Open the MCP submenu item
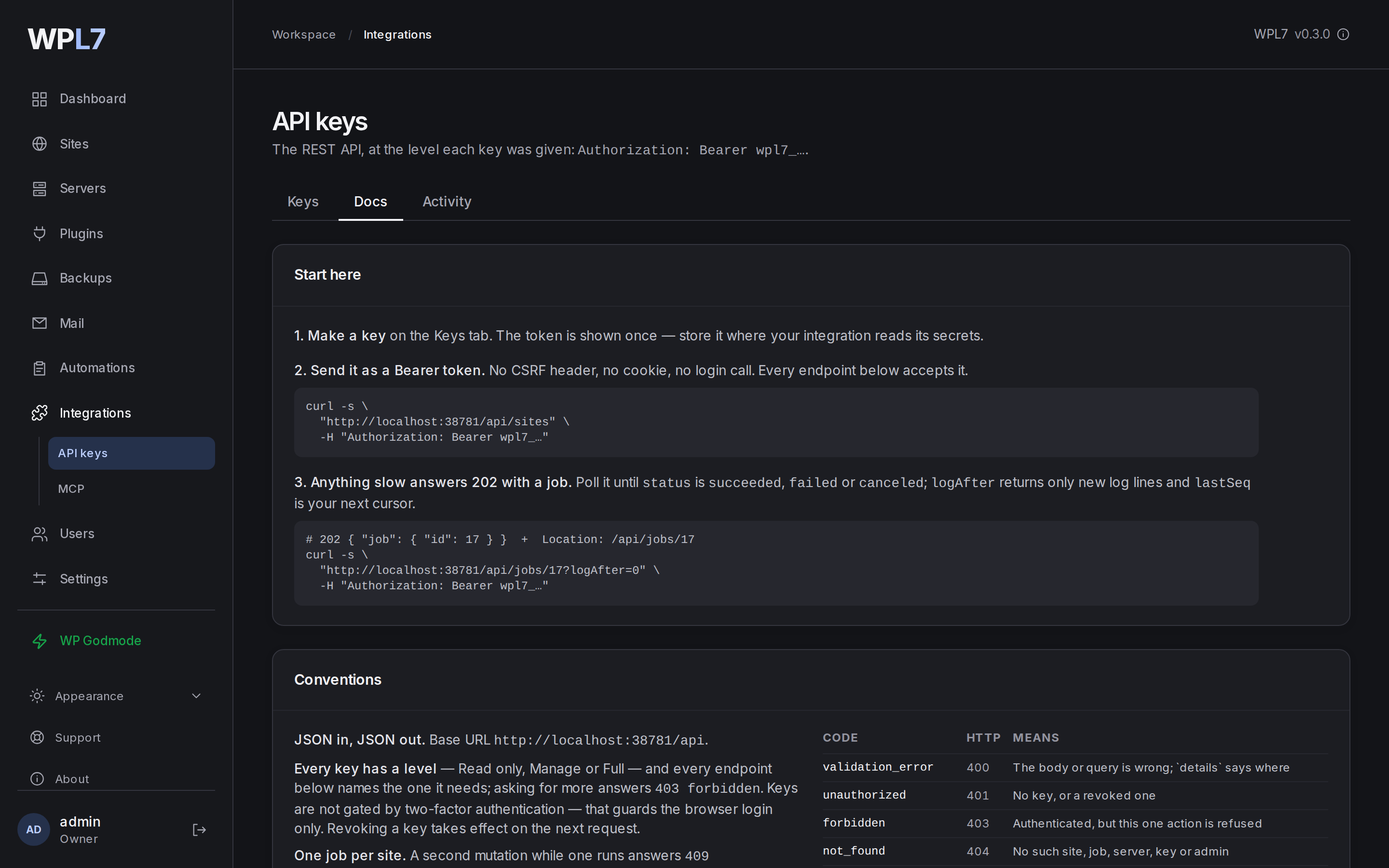The height and width of the screenshot is (868, 1389). [132, 488]
